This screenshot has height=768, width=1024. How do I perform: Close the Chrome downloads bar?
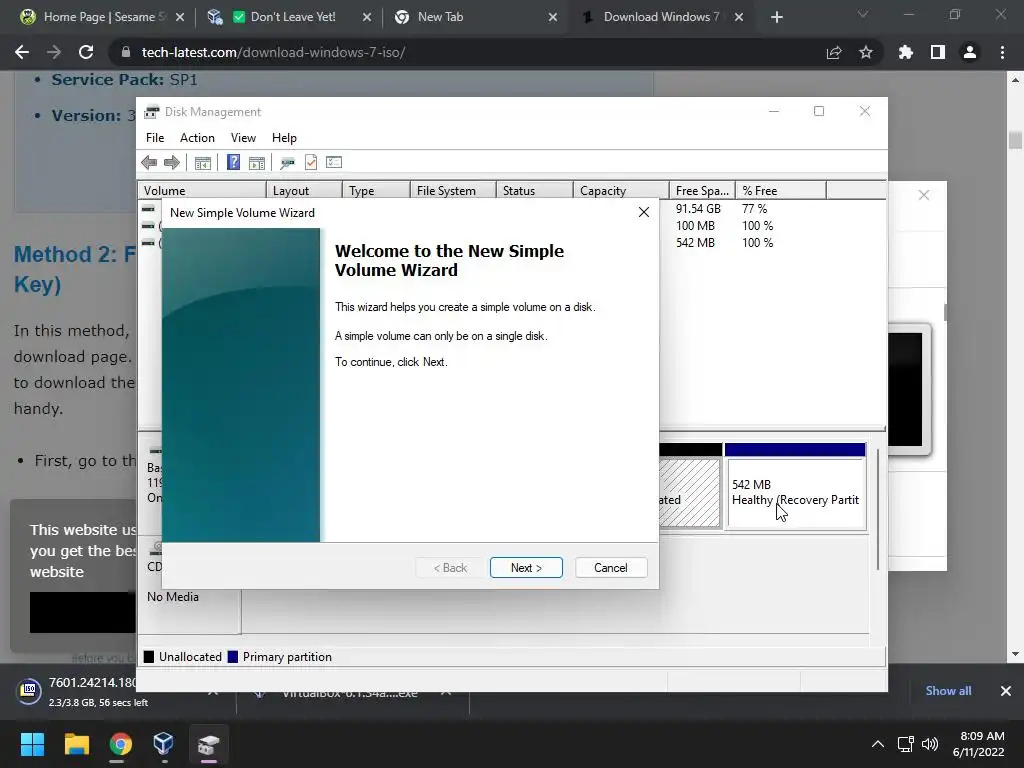1006,691
